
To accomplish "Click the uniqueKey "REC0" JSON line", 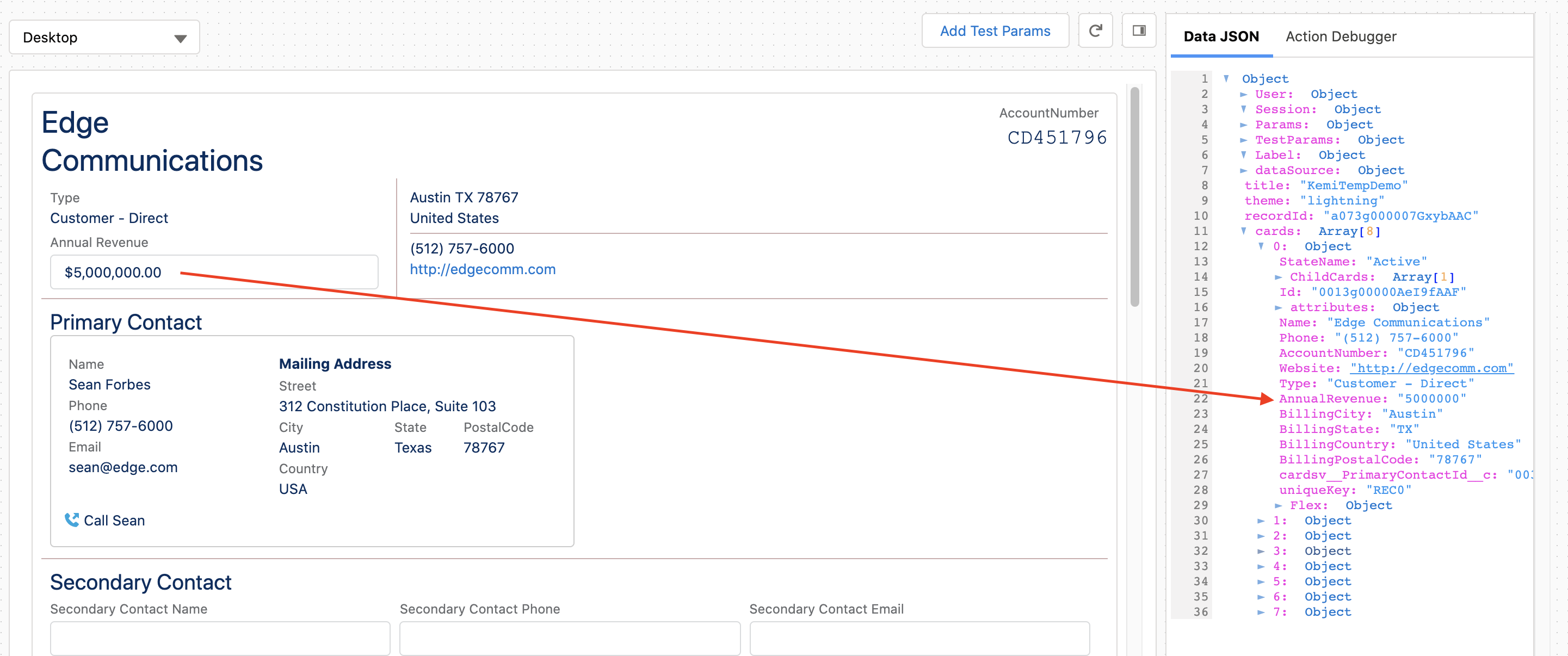I will (x=1344, y=491).
